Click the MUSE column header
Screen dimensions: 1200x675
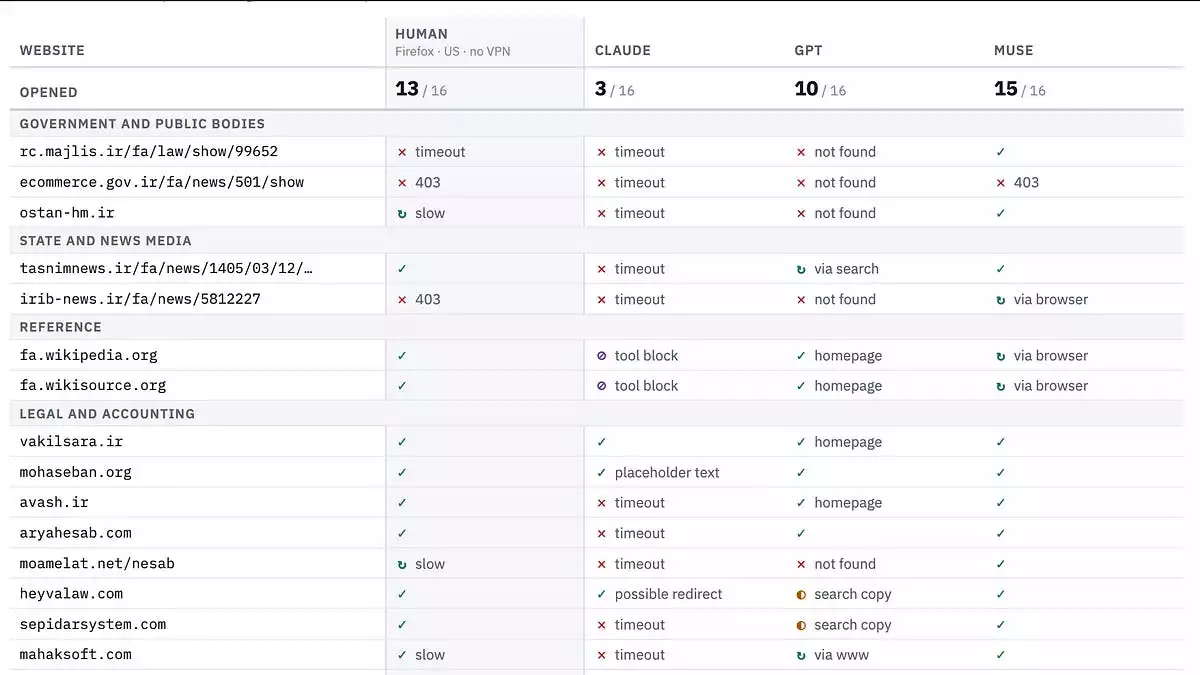tap(1014, 50)
